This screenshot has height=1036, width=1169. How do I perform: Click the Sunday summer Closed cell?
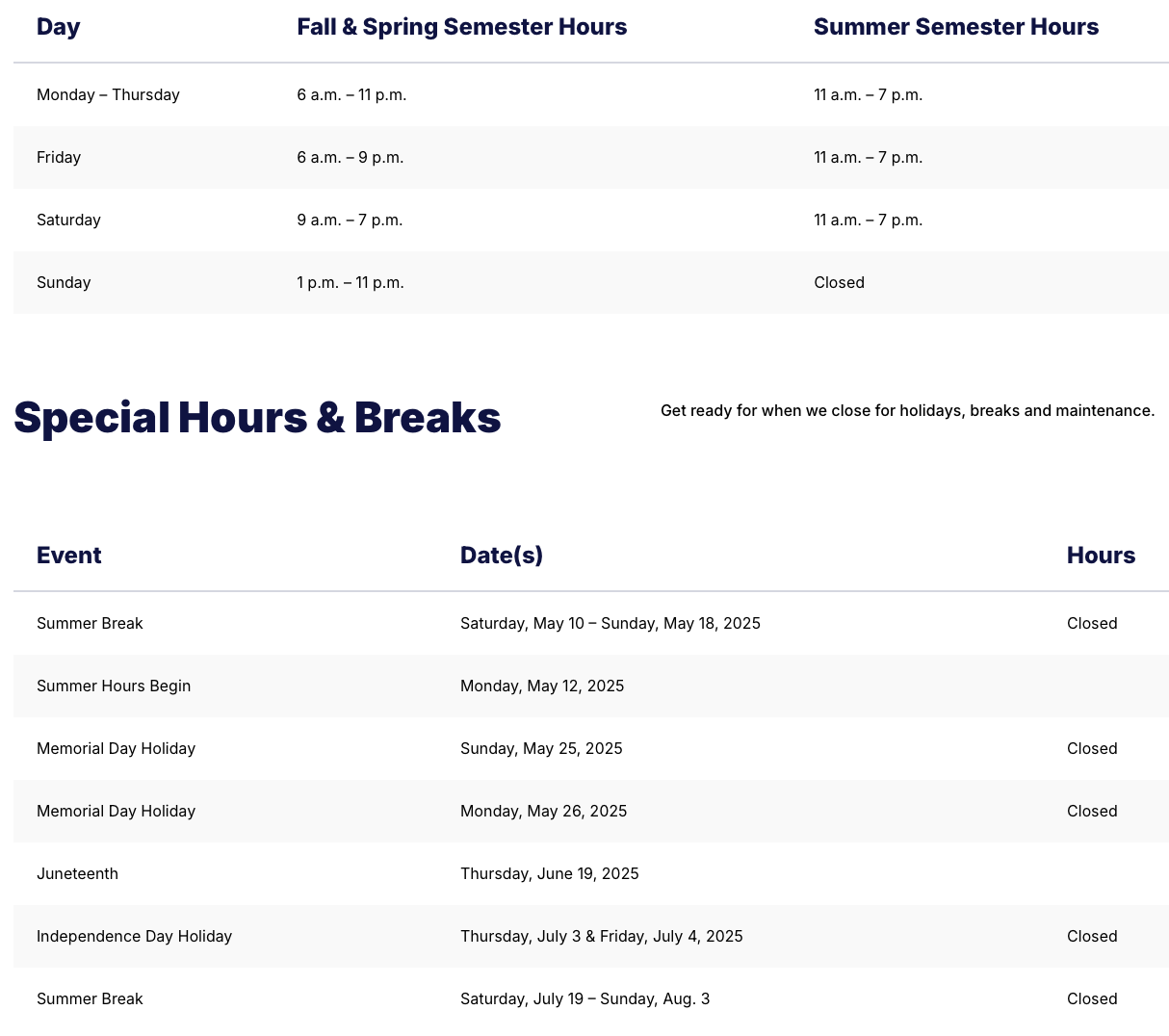(839, 282)
